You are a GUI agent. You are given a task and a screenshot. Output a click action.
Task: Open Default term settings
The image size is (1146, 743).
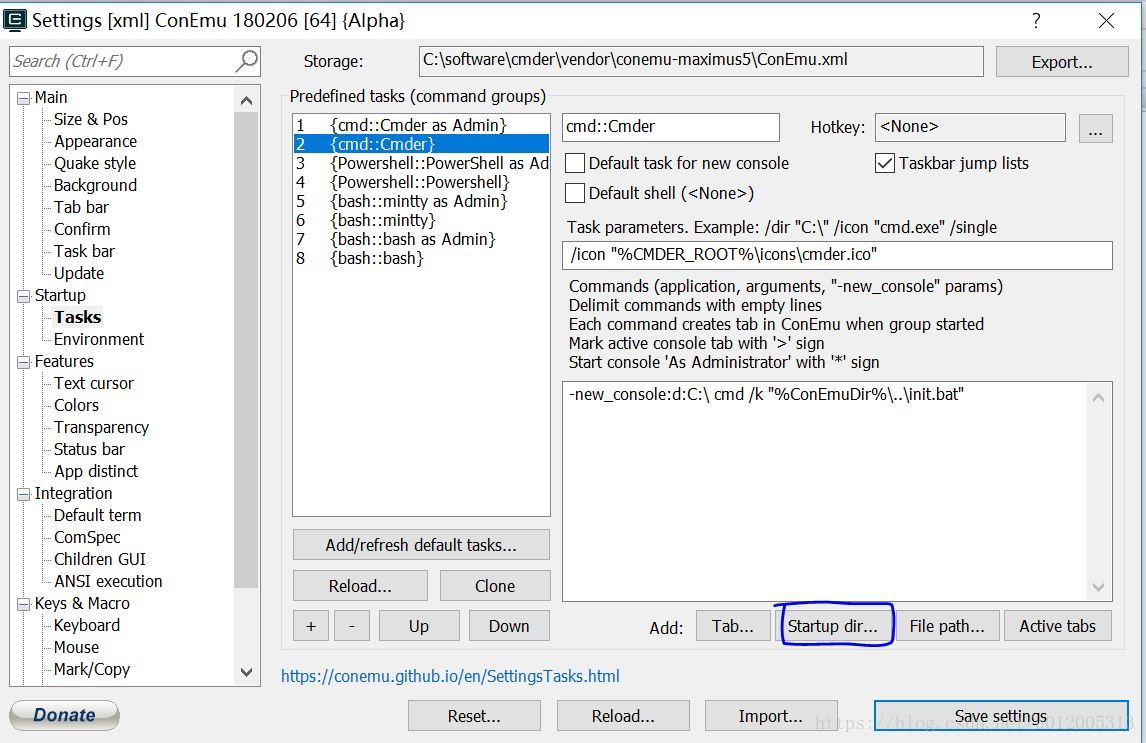[x=97, y=515]
